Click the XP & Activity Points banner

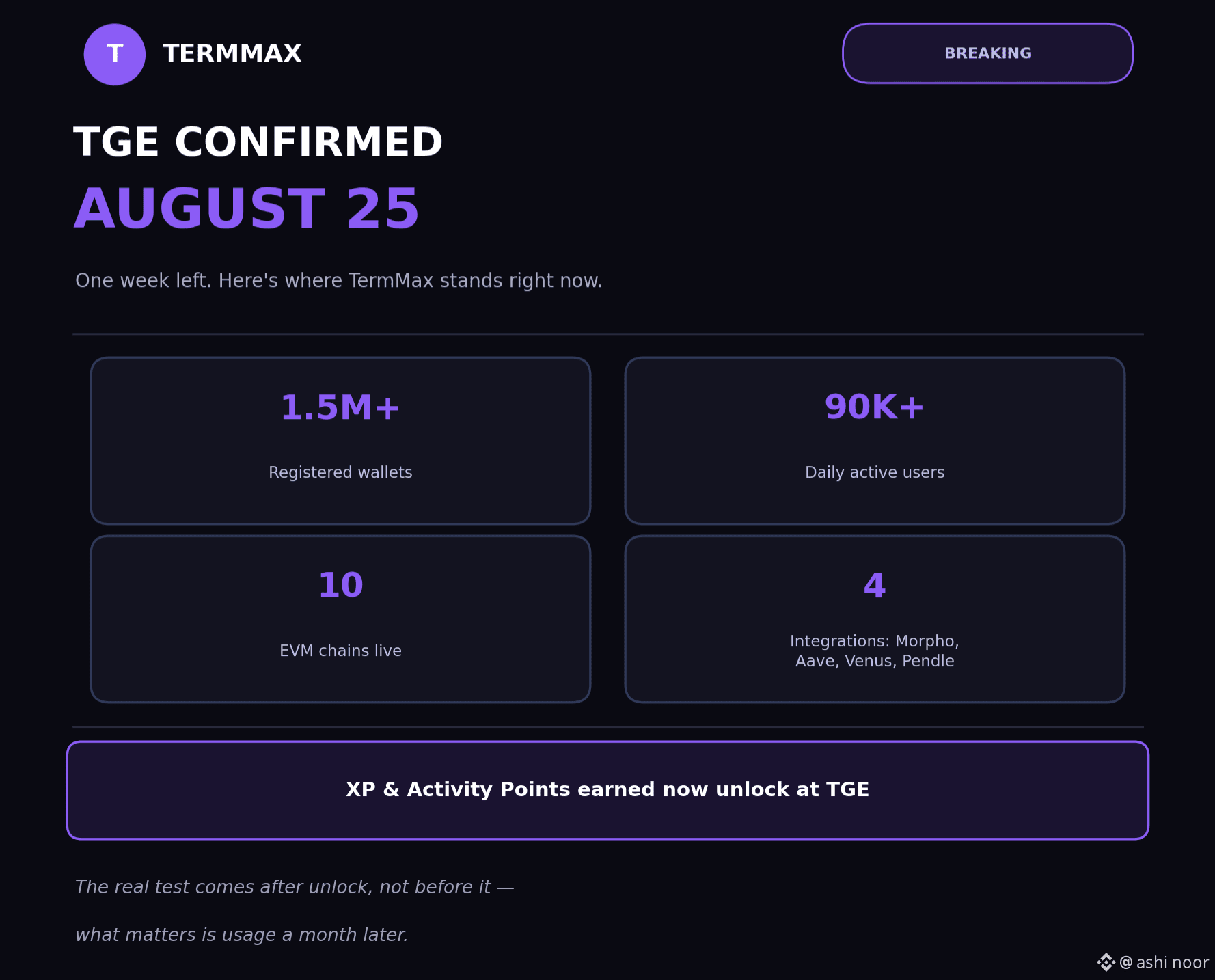click(x=607, y=790)
